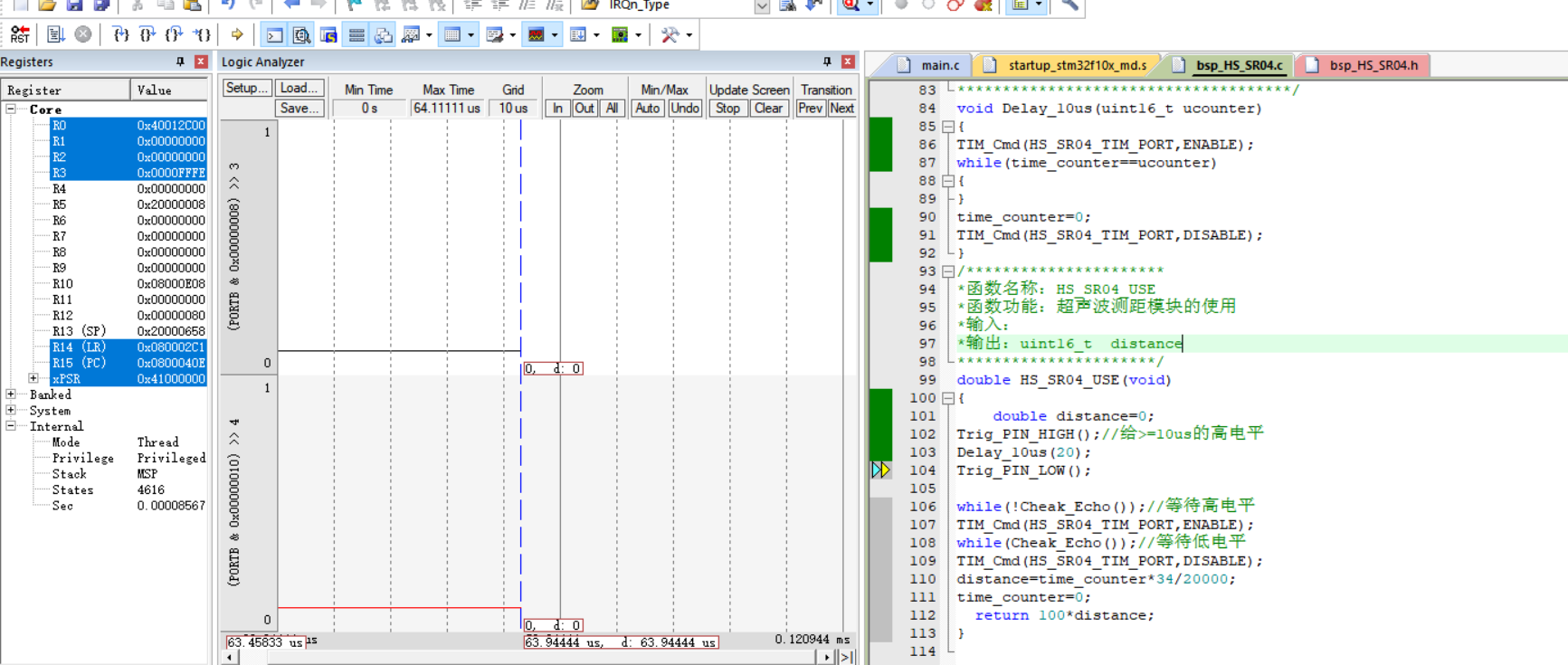Open Watch windows dropdown arrow
This screenshot has height=665, width=1568.
click(x=429, y=35)
